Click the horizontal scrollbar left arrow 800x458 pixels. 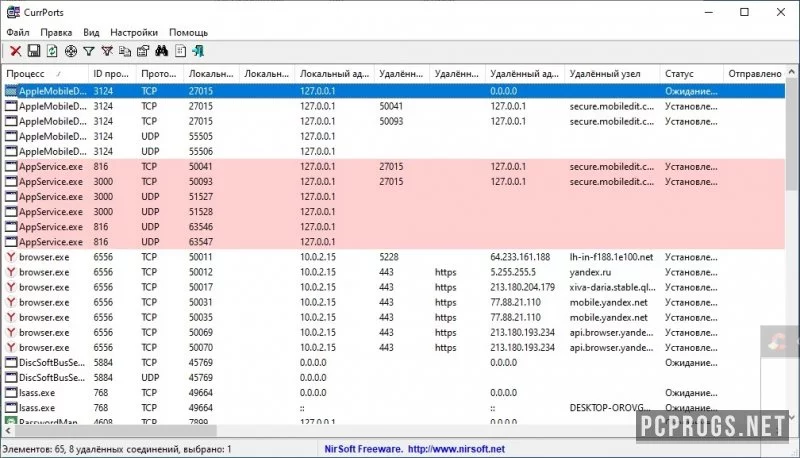tap(8, 431)
